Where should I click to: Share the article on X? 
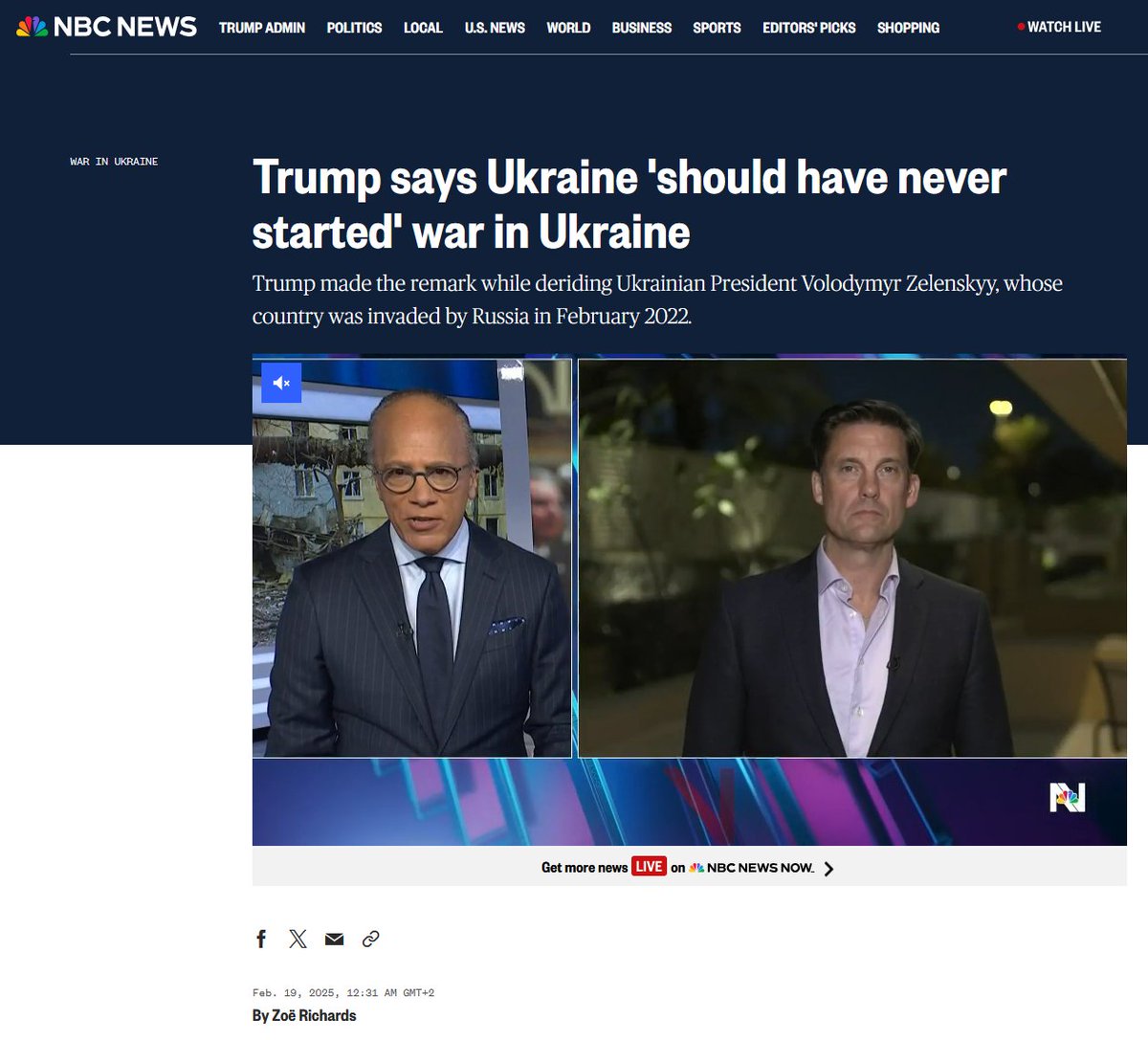(298, 939)
